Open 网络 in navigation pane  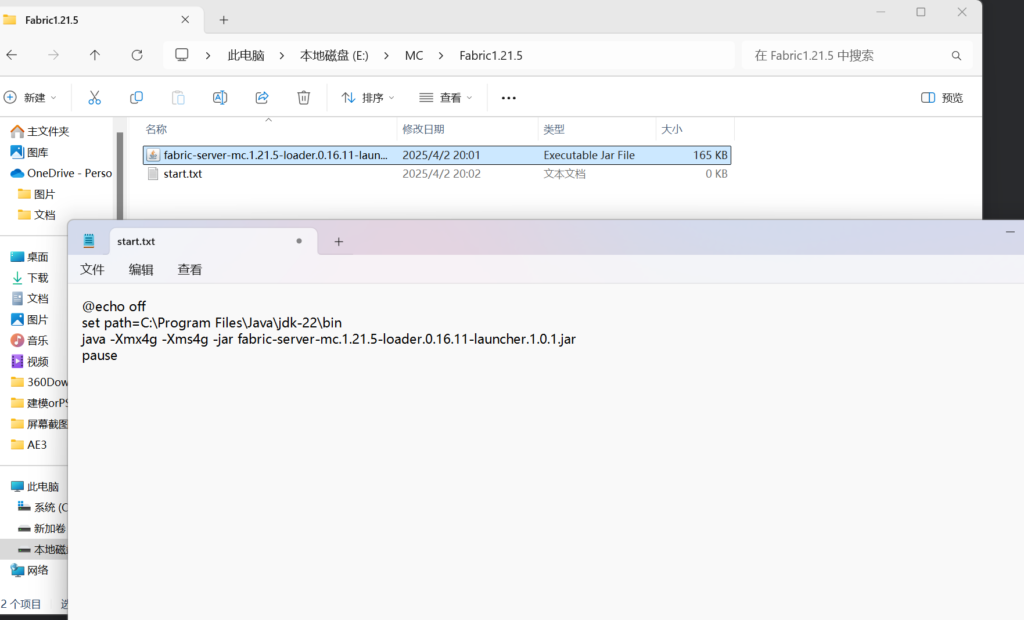pos(30,570)
